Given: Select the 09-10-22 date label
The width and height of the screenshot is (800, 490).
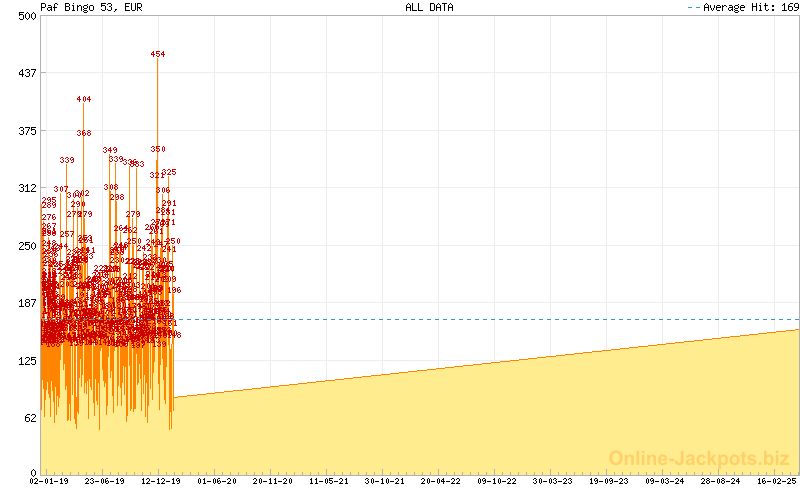Looking at the screenshot, I should (x=499, y=481).
